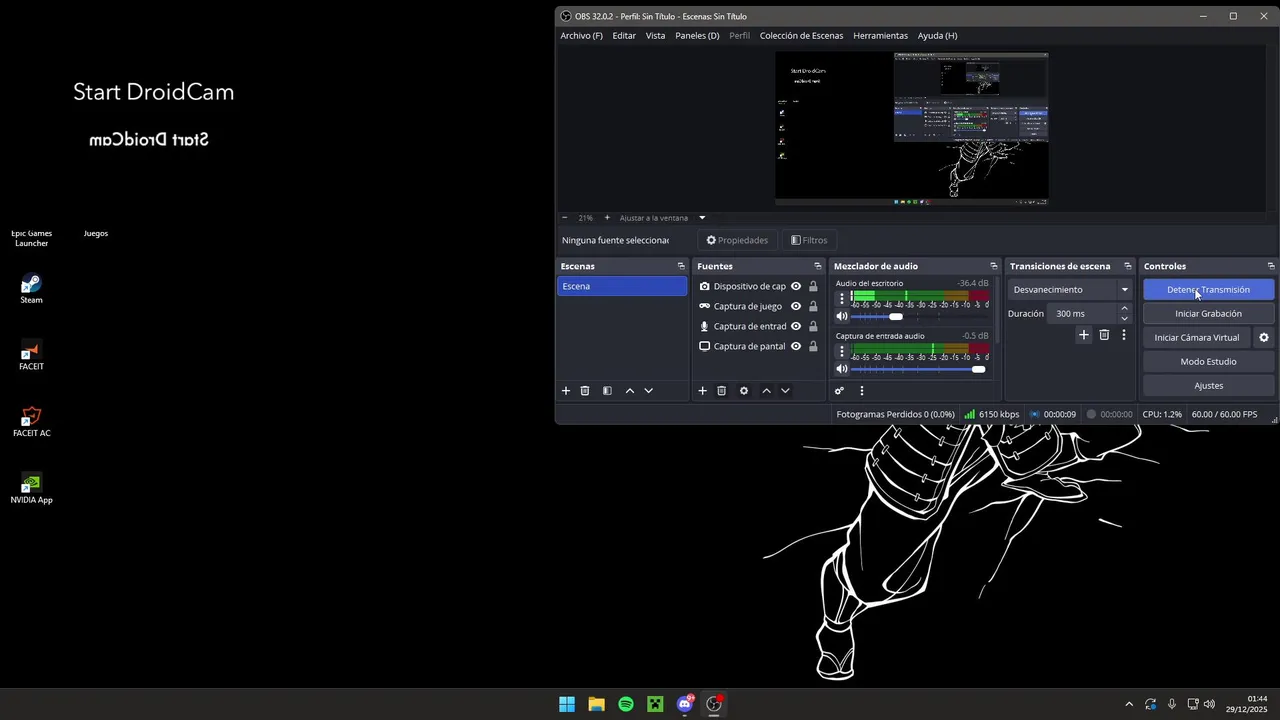
Task: Move source down in Fuentes panel
Action: (x=785, y=391)
